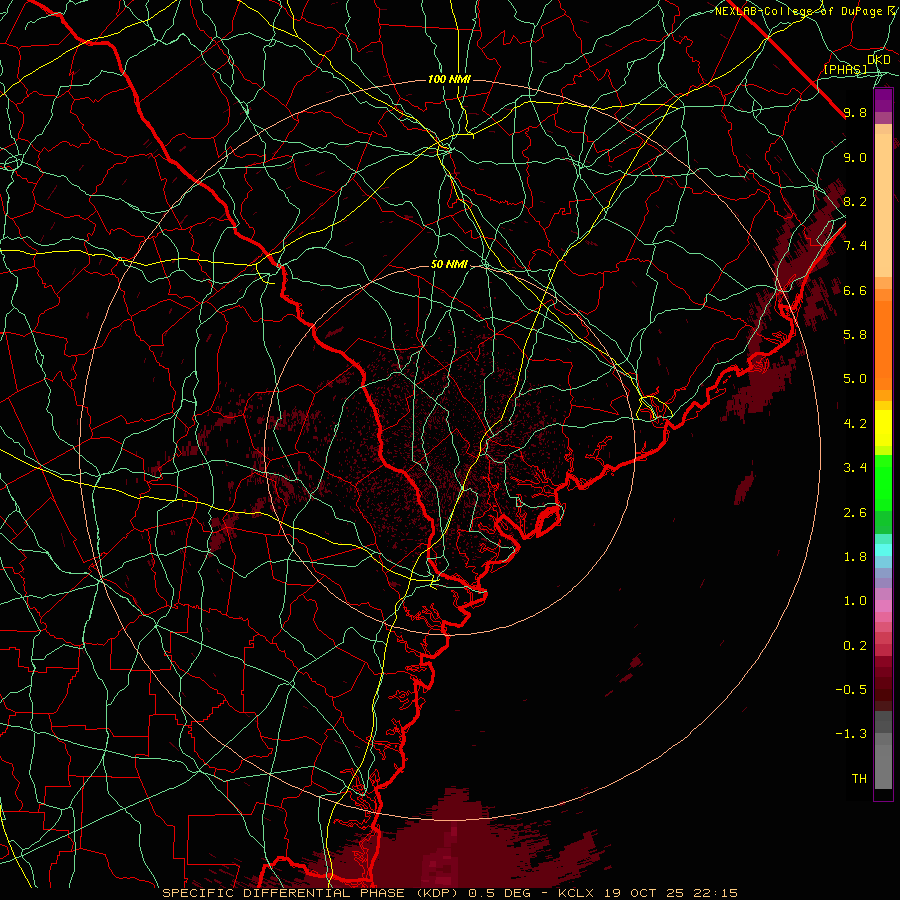Click the 5.8 value on the color scale
This screenshot has height=900, width=900.
coord(855,335)
